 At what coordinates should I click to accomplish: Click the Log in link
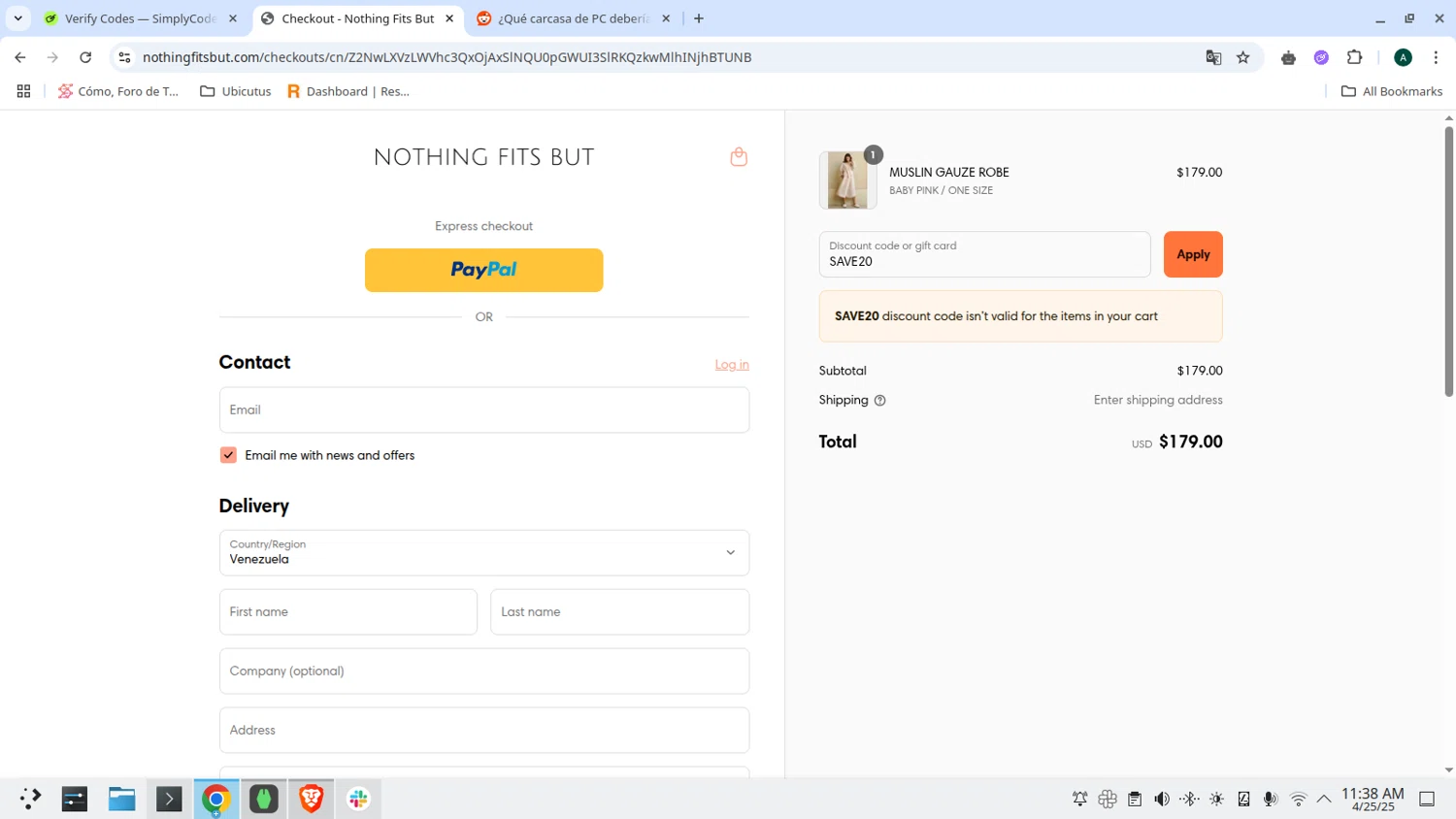tap(732, 365)
